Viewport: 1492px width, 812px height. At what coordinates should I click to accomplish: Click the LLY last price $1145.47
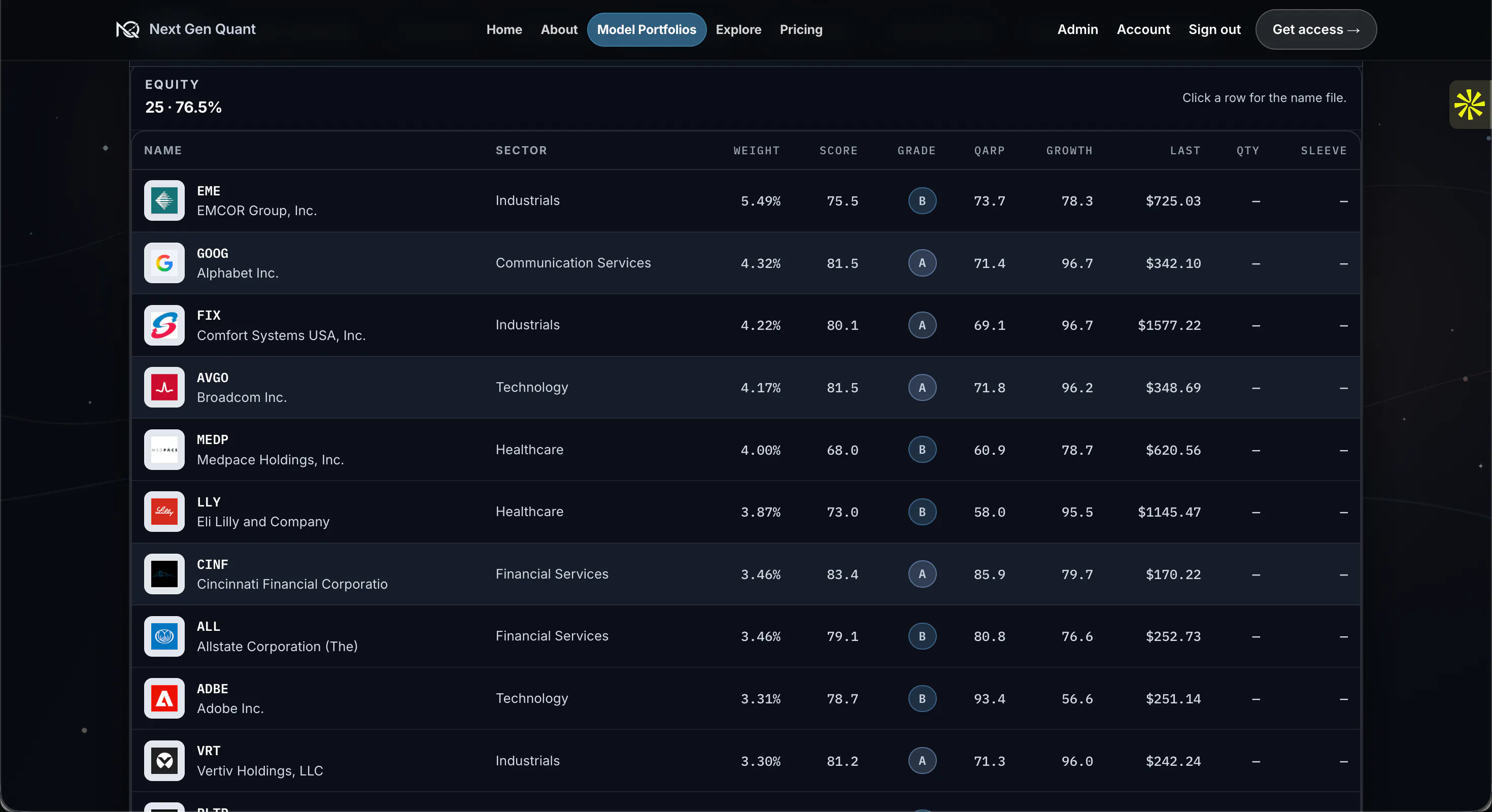1169,512
